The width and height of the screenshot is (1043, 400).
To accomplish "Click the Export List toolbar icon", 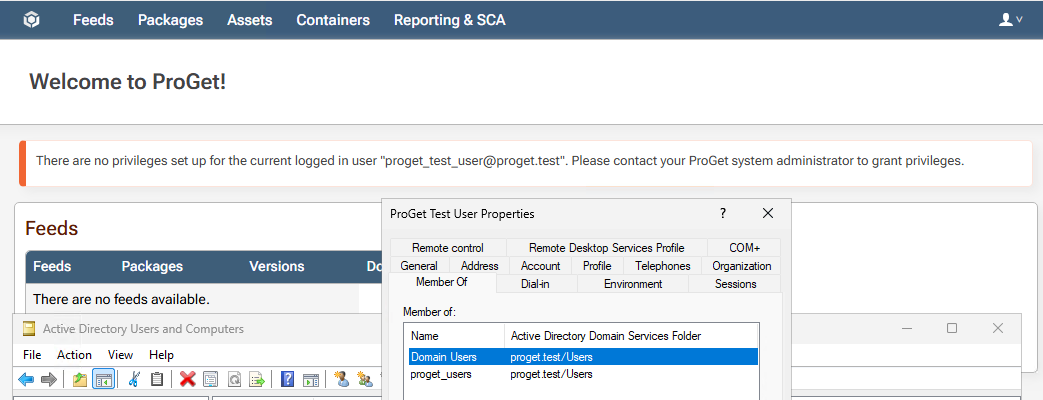I will (257, 379).
